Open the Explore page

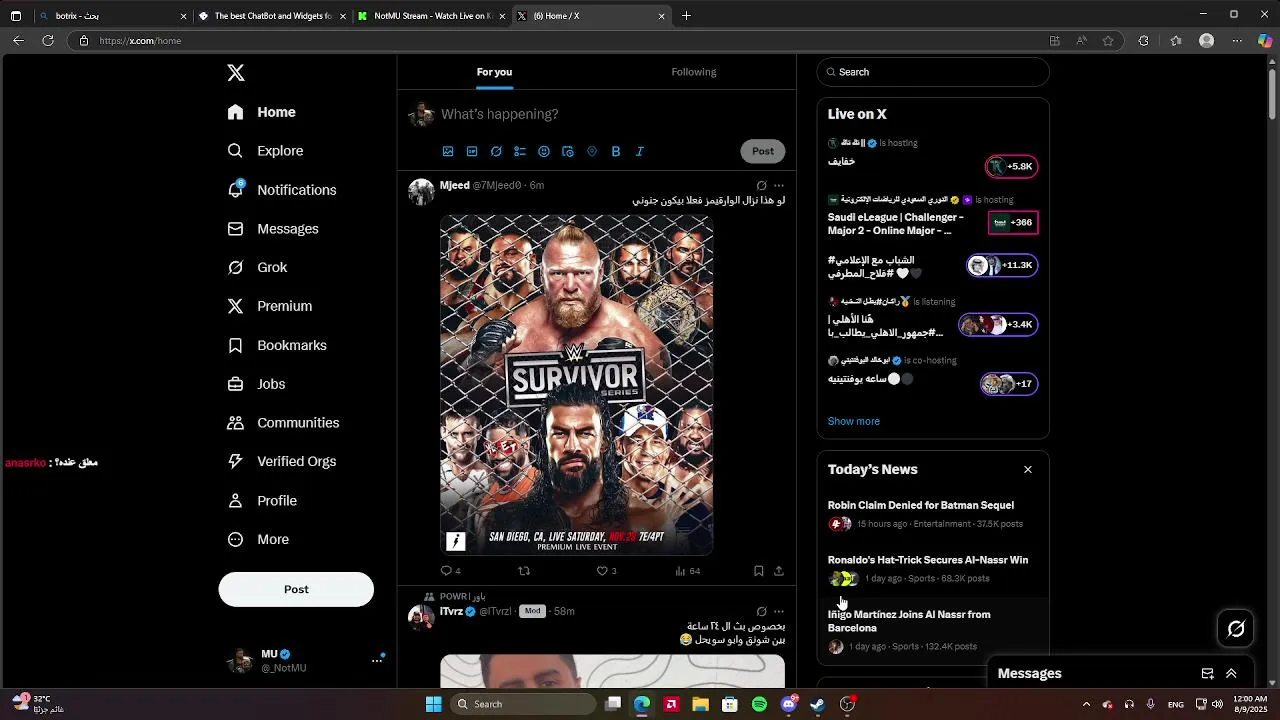[265, 151]
